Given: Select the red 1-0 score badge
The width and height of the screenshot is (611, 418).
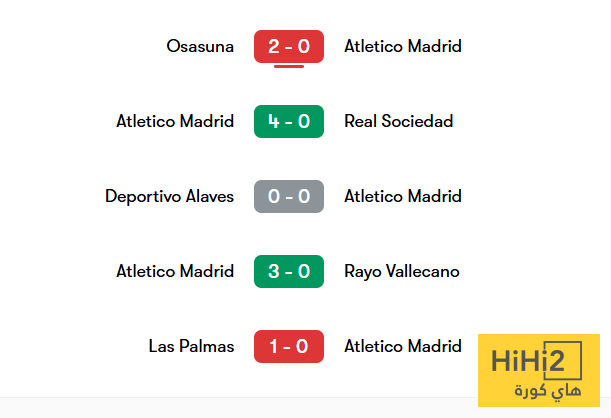Looking at the screenshot, I should pos(289,346).
